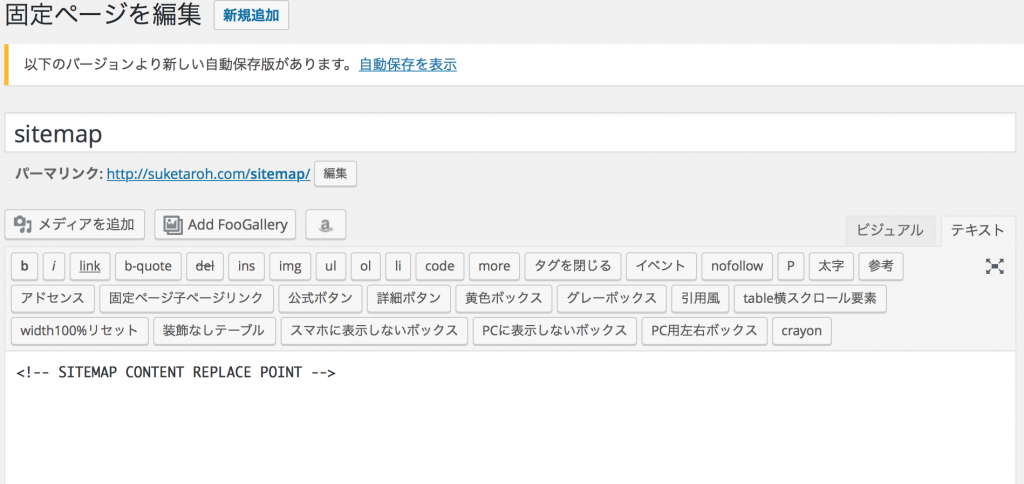This screenshot has width=1024, height=484.
Task: Switch to the ビジュアル editor tab
Action: click(890, 230)
